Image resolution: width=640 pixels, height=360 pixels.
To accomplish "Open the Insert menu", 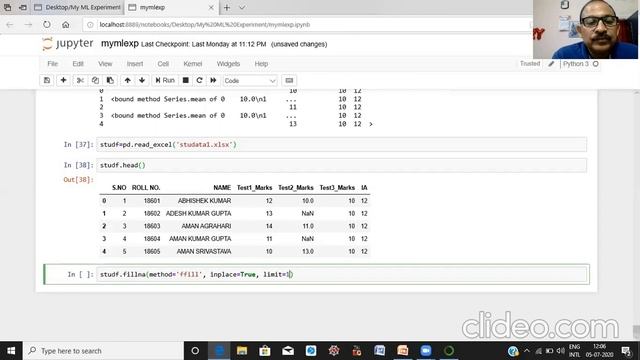I will coord(135,64).
